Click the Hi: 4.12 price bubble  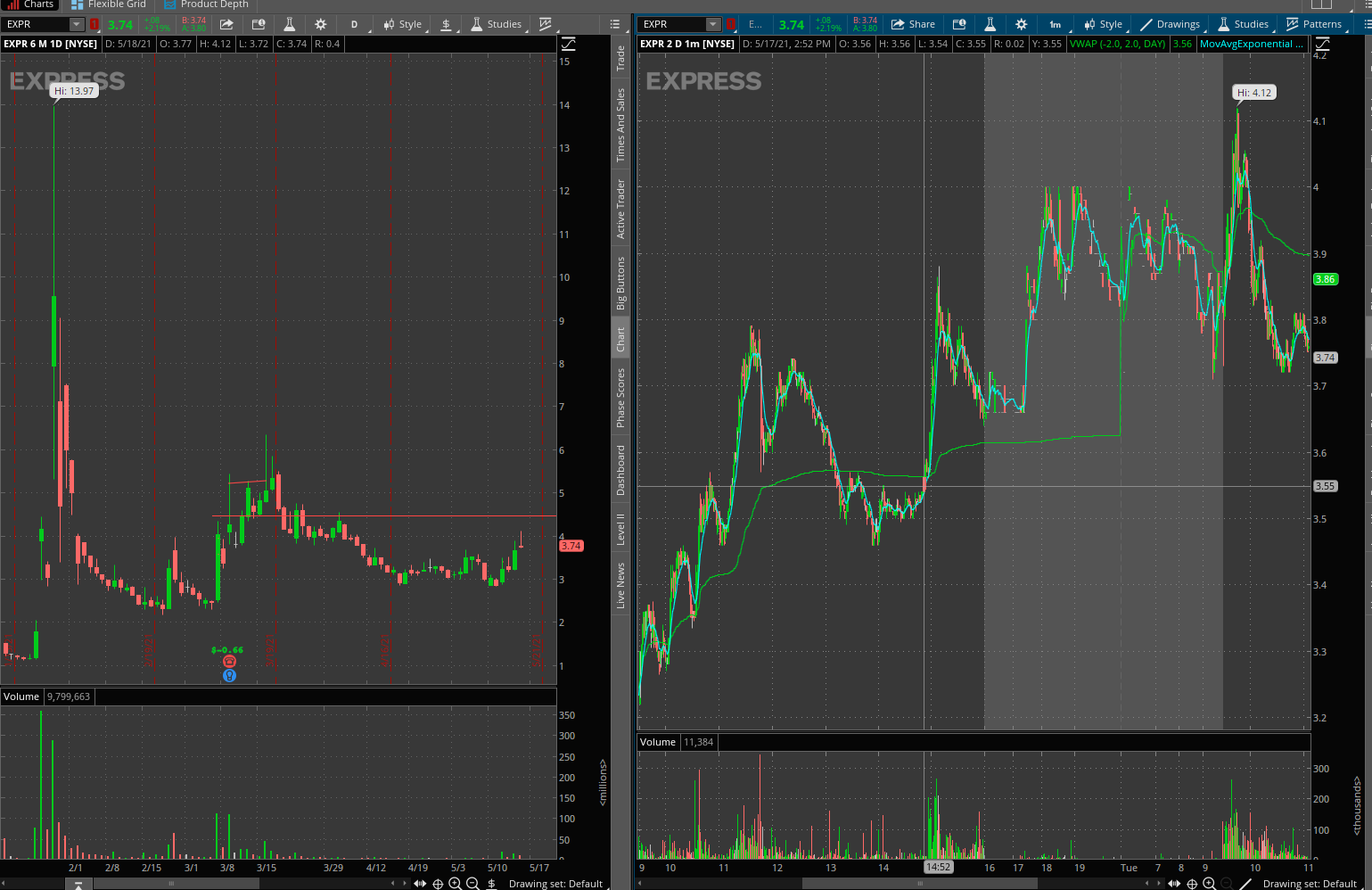point(1254,92)
